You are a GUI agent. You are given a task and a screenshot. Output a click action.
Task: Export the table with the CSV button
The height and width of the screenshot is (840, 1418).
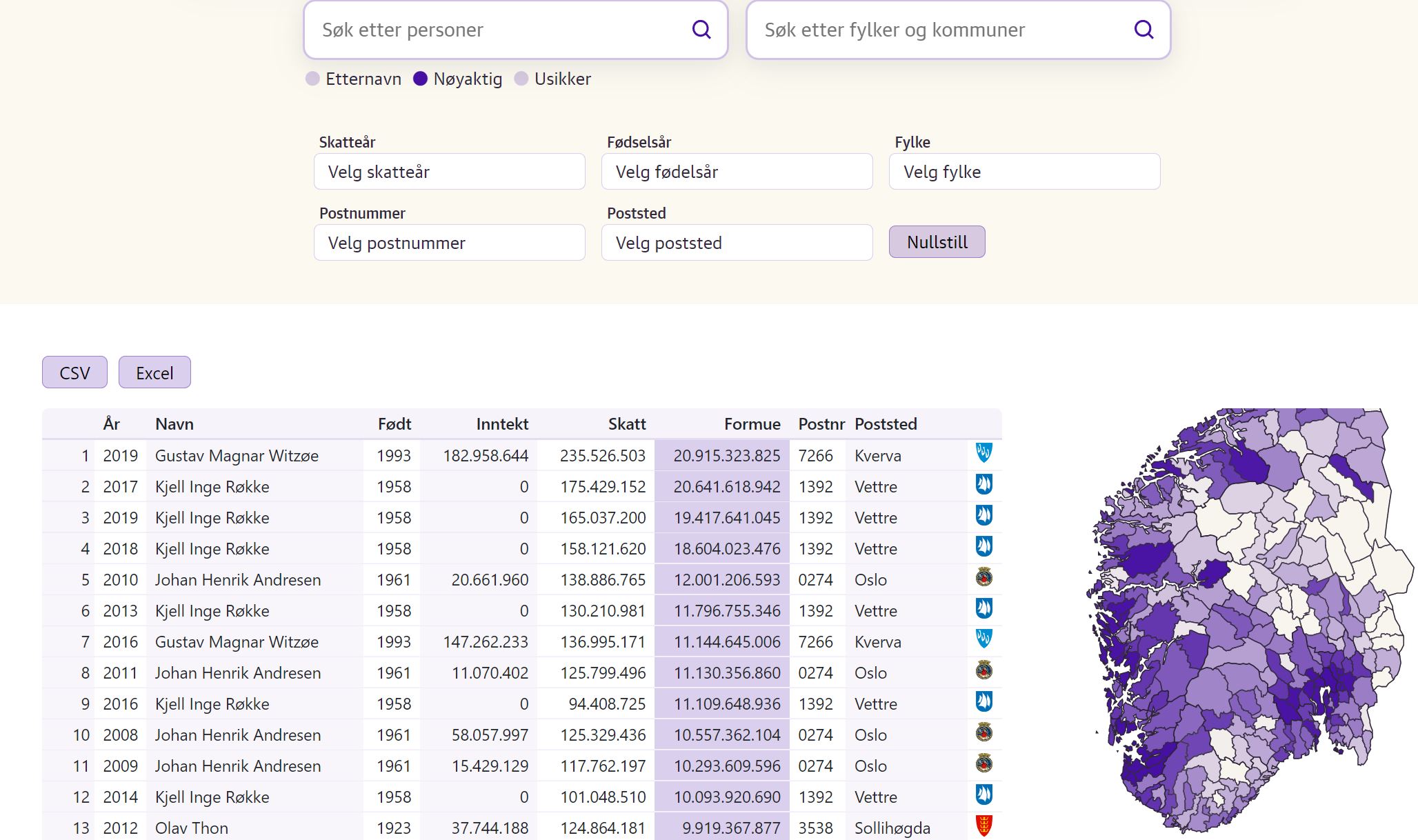coord(74,373)
